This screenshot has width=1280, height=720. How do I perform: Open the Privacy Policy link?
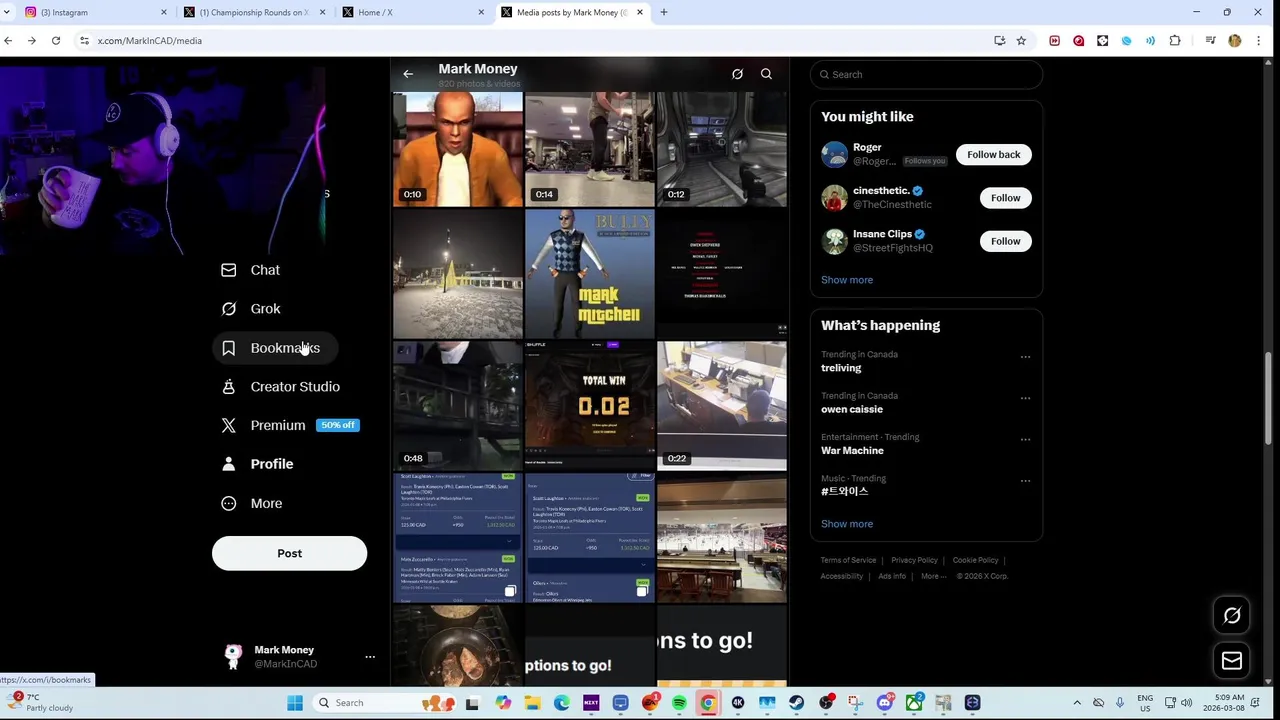coord(914,561)
